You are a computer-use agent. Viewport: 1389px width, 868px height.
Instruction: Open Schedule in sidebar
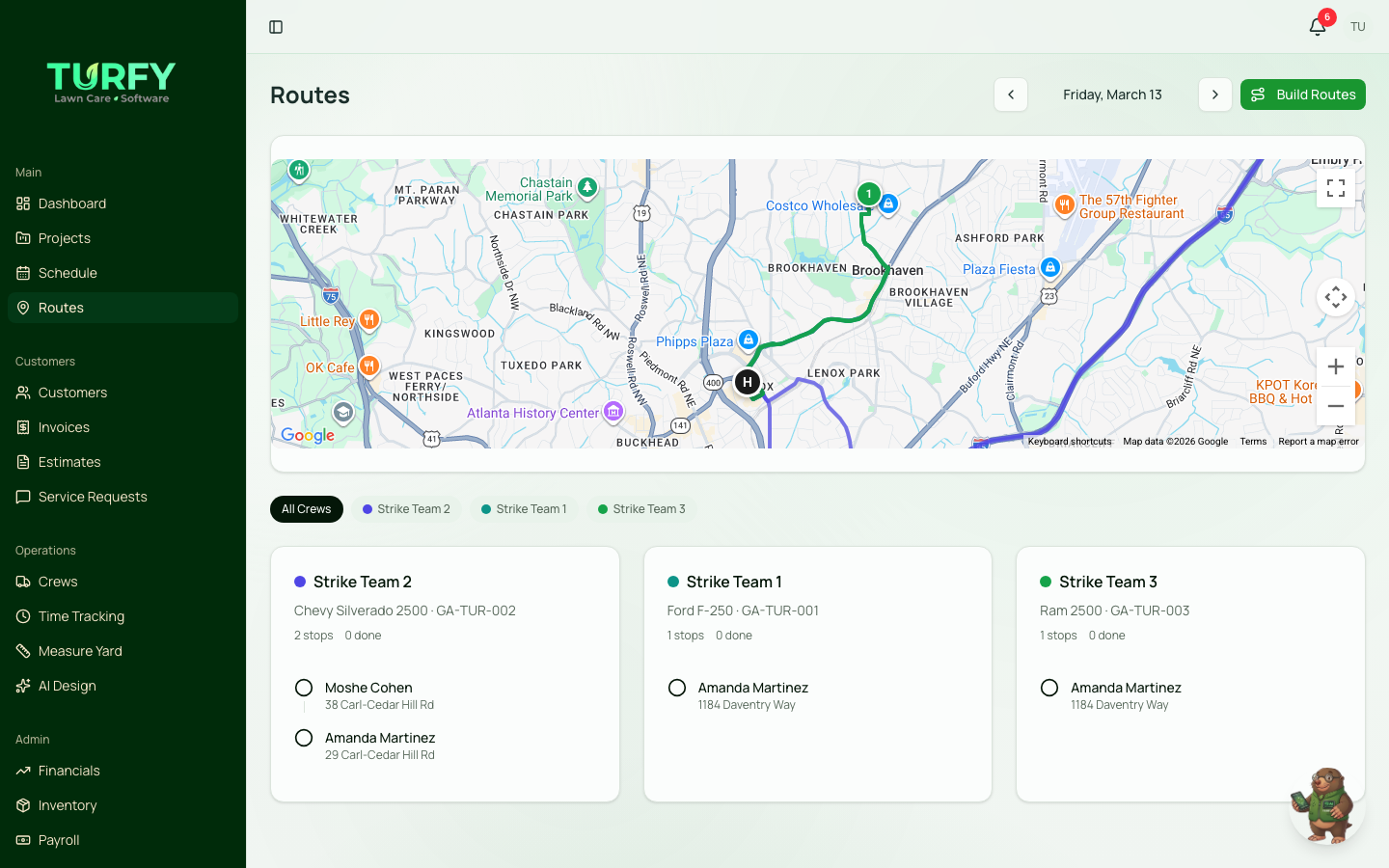(x=123, y=273)
